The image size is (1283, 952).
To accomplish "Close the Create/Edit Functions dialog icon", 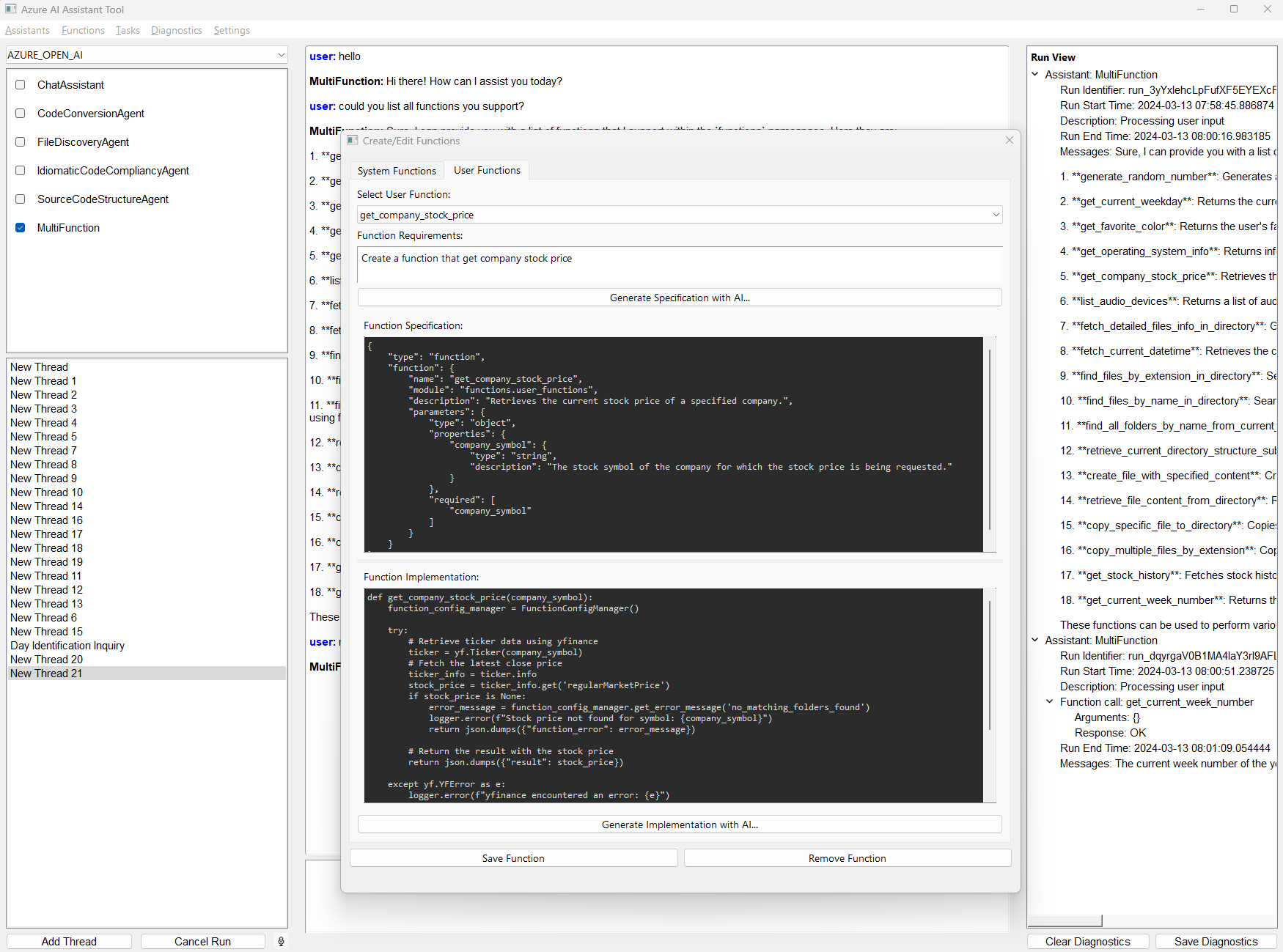I will (1010, 140).
